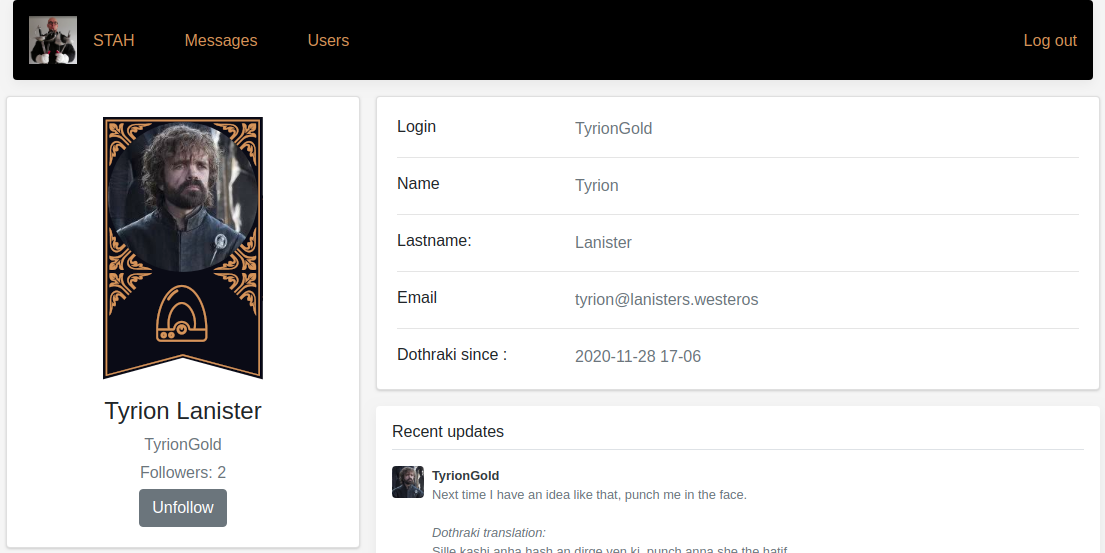Click TyrionGold's small avatar in Recent updates
The height and width of the screenshot is (553, 1105).
point(407,482)
